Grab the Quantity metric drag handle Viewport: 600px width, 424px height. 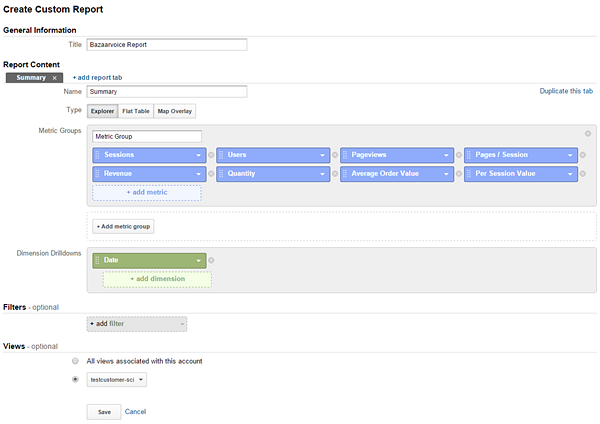(221, 174)
